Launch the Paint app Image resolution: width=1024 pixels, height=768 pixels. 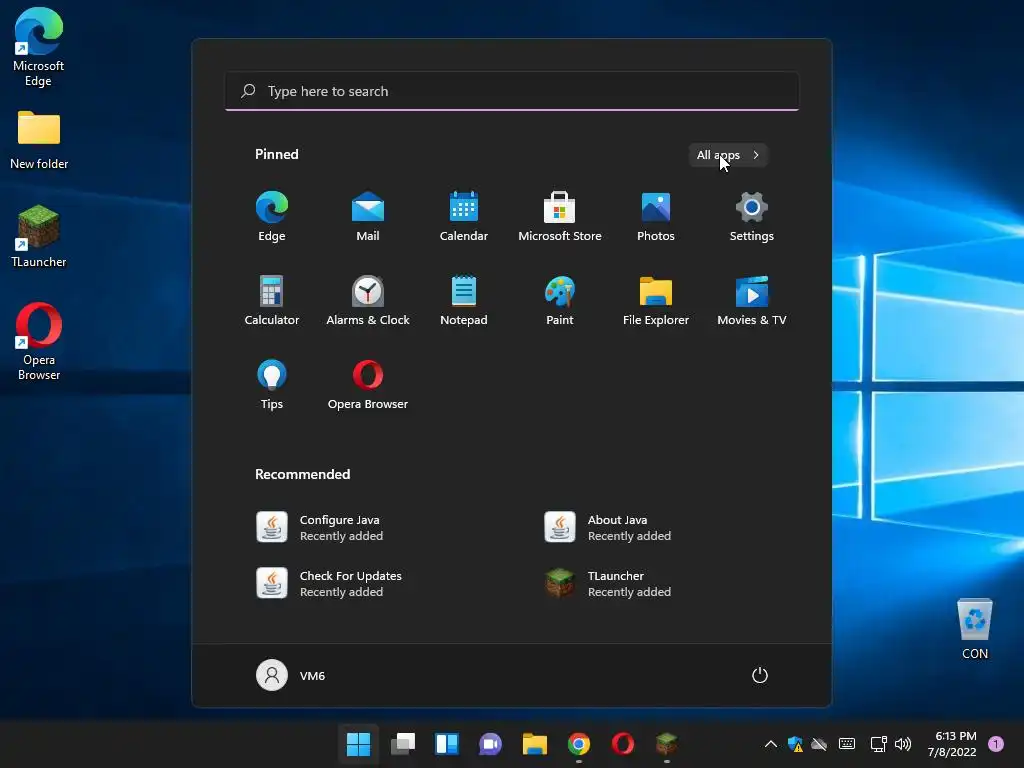560,300
